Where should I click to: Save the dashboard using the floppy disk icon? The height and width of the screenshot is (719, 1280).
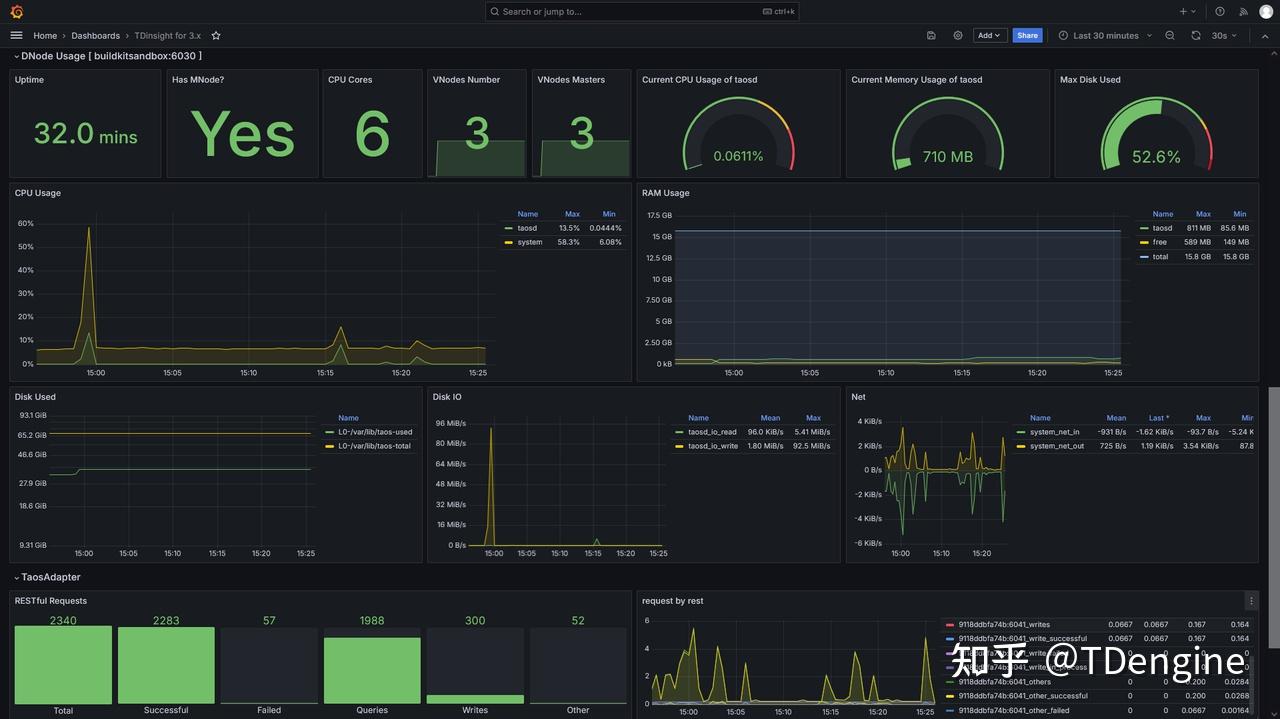click(930, 35)
